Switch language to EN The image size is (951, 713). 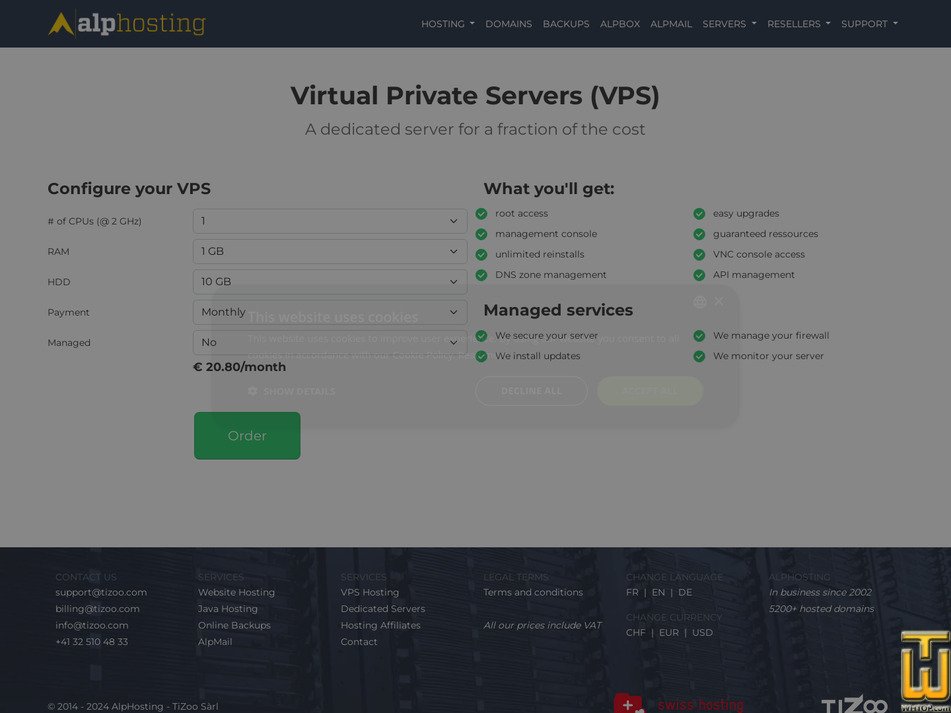[658, 592]
